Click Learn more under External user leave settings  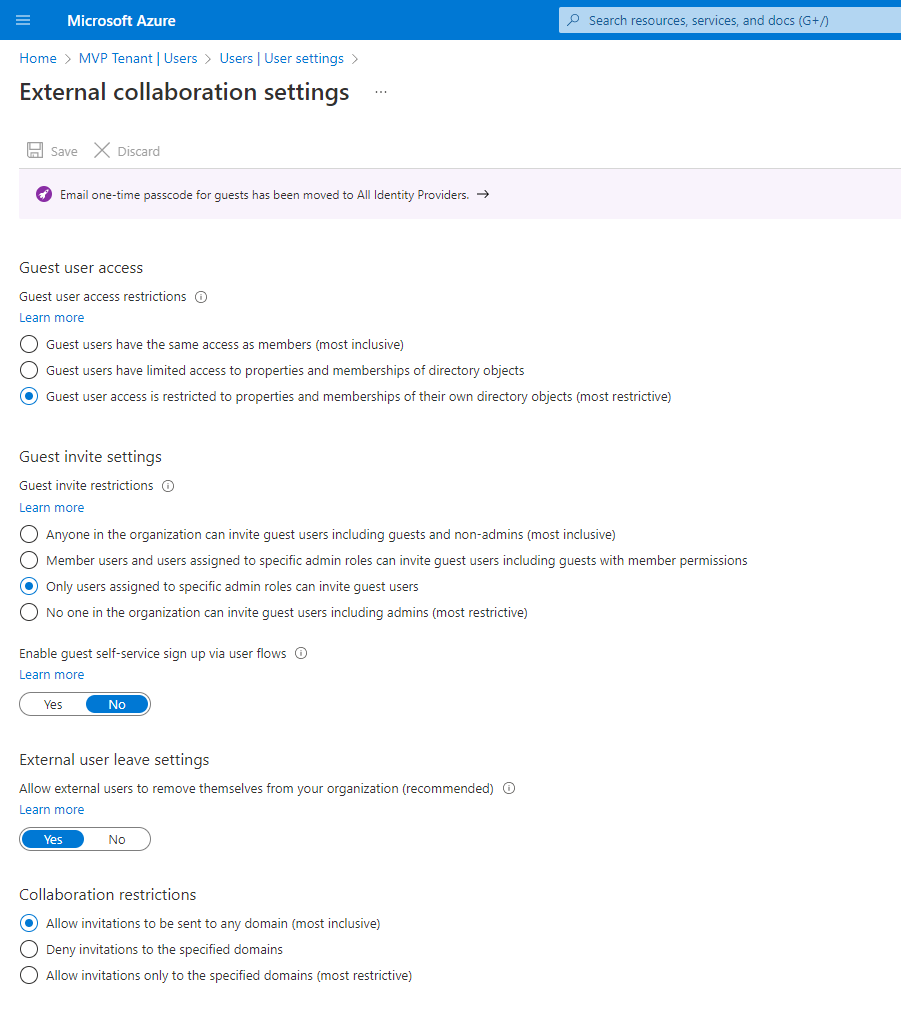(51, 809)
